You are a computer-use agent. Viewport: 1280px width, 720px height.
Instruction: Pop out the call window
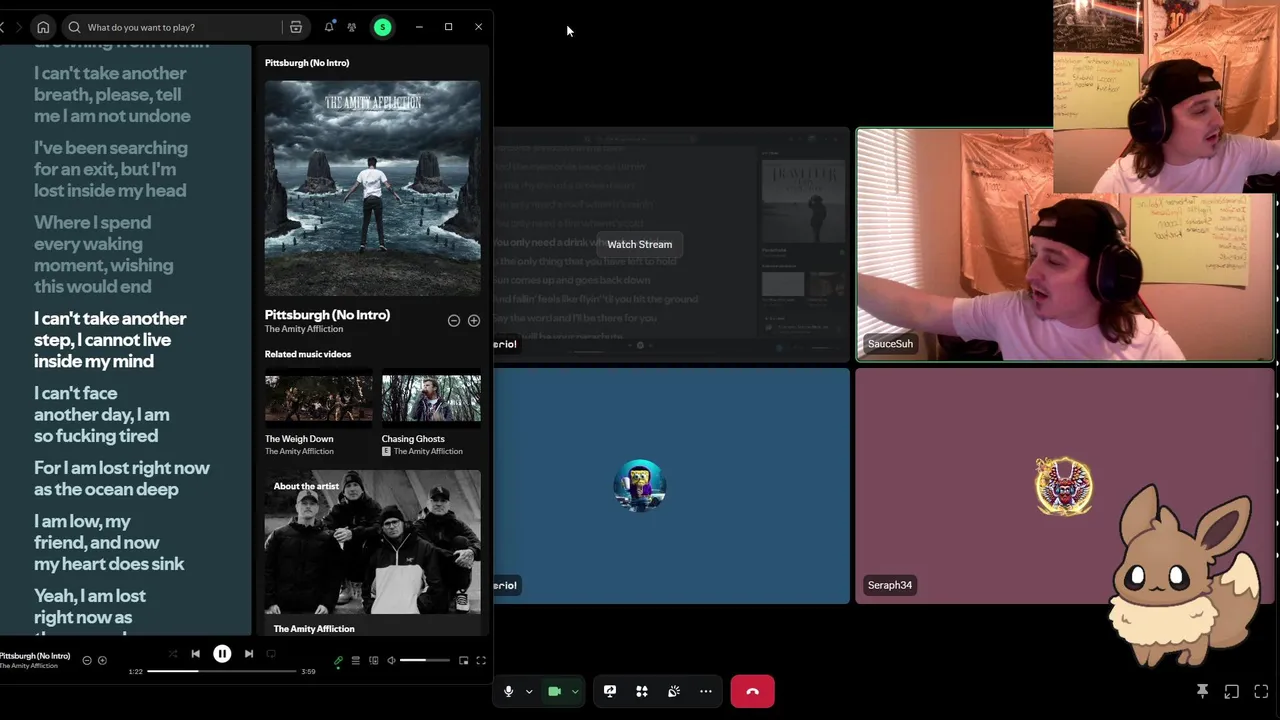[1232, 691]
